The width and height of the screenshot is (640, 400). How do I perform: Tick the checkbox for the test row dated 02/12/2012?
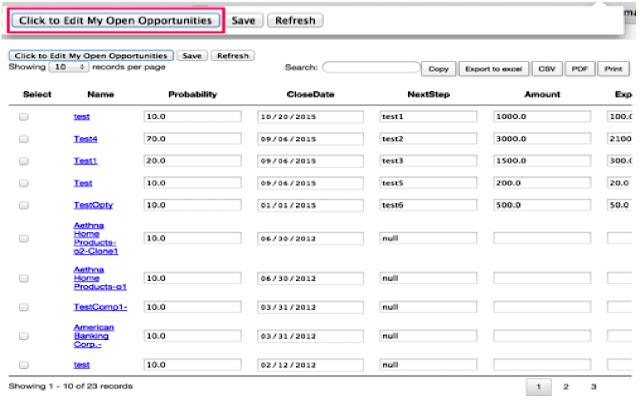coord(24,365)
